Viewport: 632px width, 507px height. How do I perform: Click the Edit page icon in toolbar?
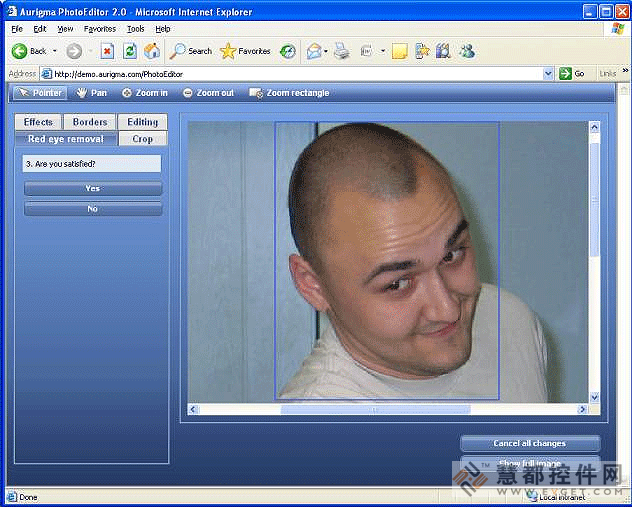click(367, 51)
